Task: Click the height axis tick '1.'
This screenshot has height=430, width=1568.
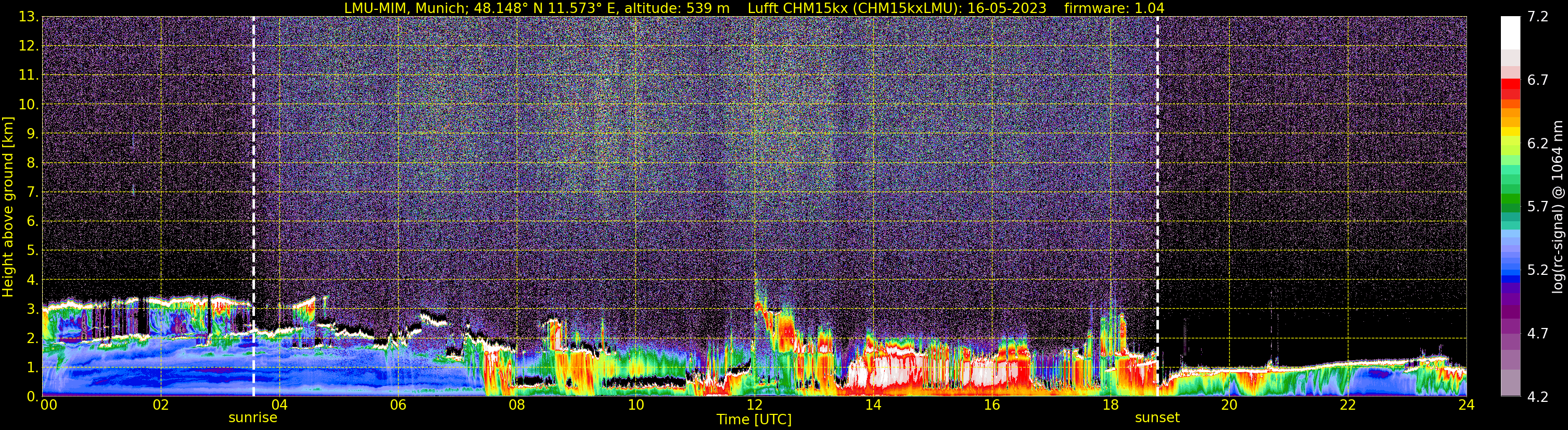Action: pos(32,367)
